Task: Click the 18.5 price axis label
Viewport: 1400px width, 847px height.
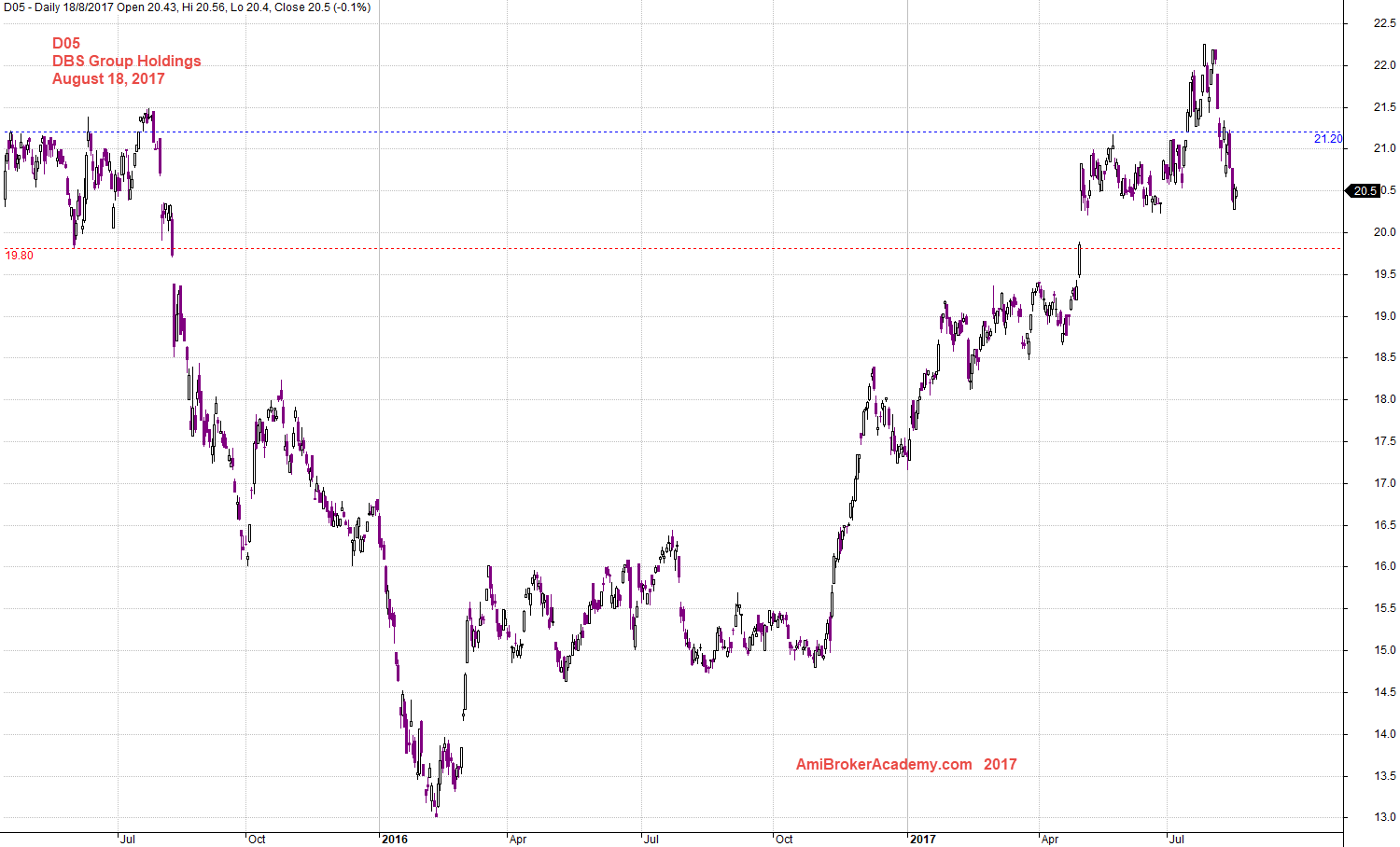Action: coord(1385,357)
